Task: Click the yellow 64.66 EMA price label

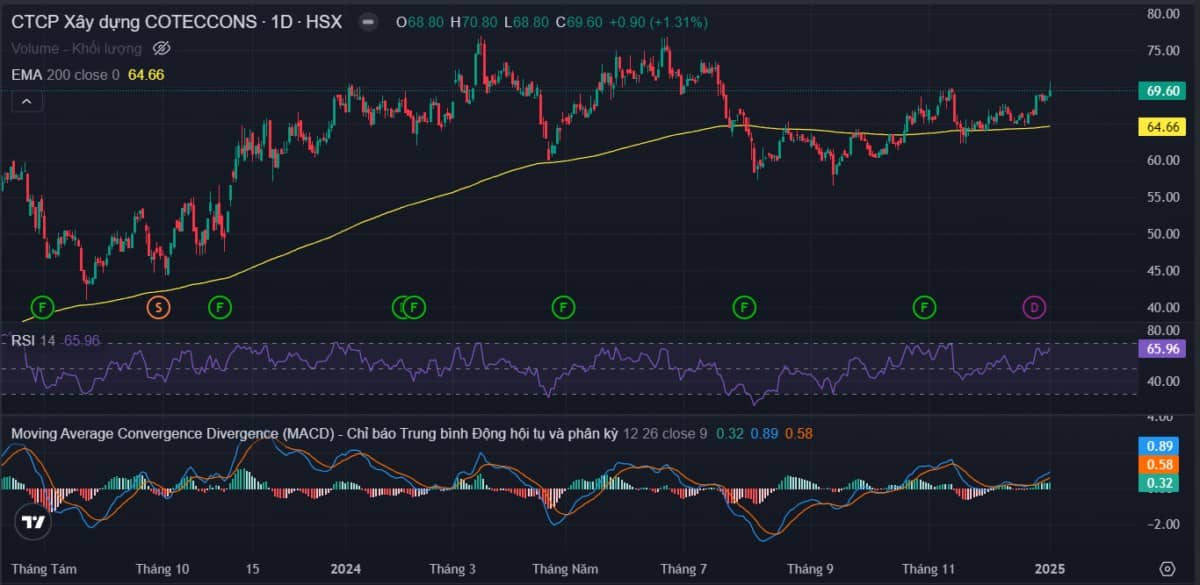Action: click(1162, 127)
